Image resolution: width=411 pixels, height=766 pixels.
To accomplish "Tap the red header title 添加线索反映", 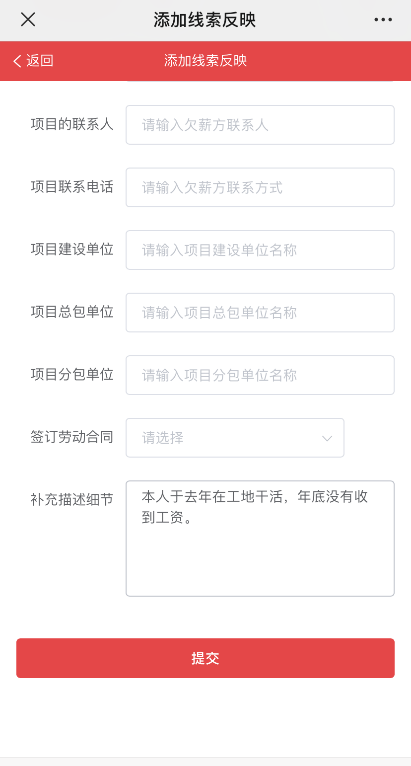I will click(x=205, y=61).
